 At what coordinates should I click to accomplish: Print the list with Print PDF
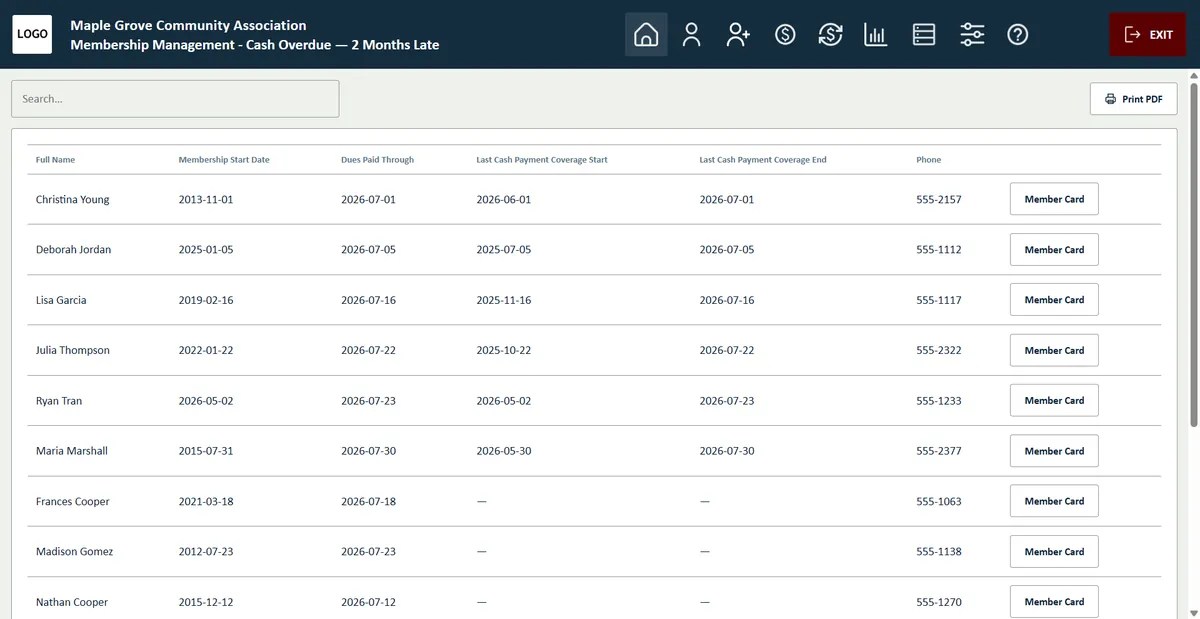(1133, 99)
